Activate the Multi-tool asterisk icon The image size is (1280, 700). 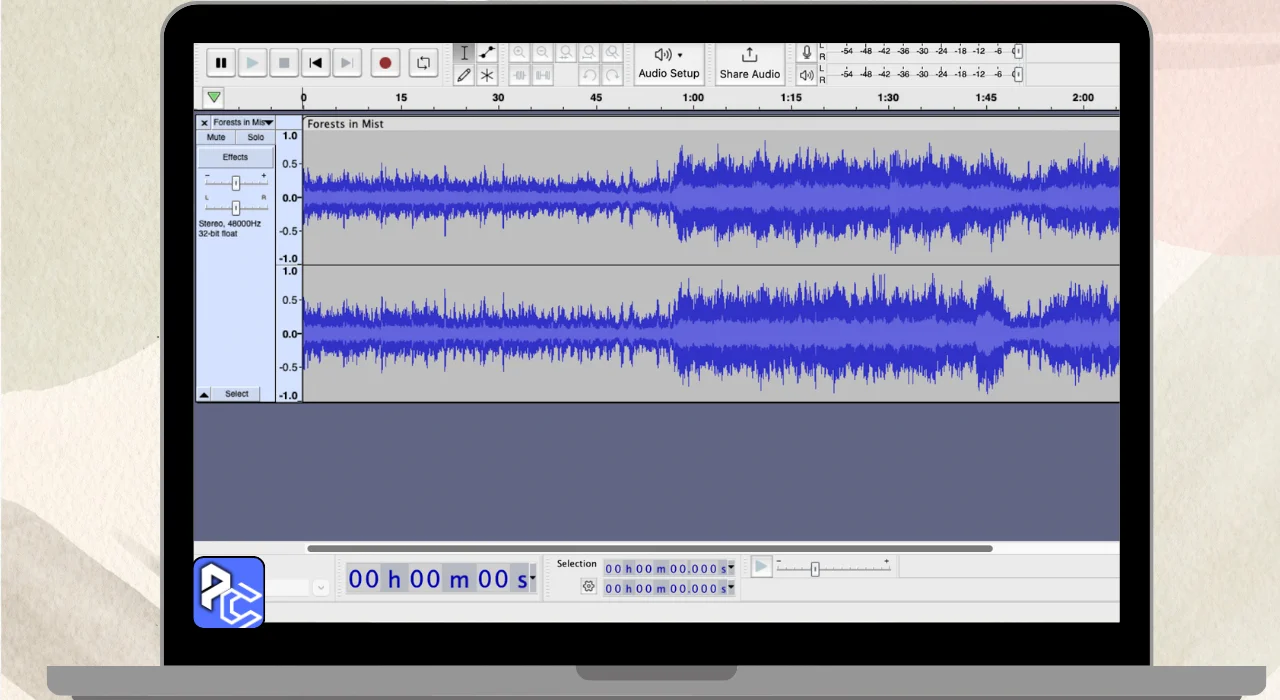(x=487, y=75)
